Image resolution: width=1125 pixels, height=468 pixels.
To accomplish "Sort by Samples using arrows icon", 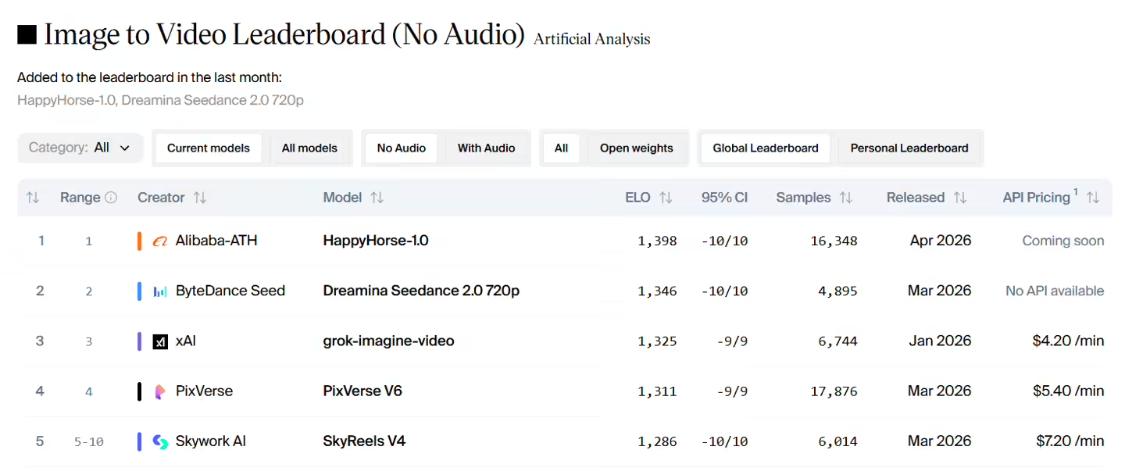I will [x=846, y=198].
